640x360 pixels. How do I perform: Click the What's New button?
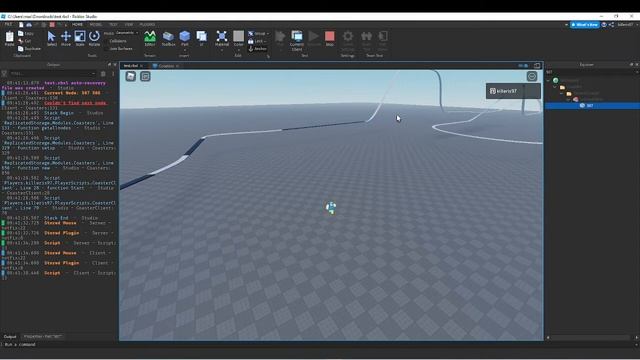(x=584, y=25)
